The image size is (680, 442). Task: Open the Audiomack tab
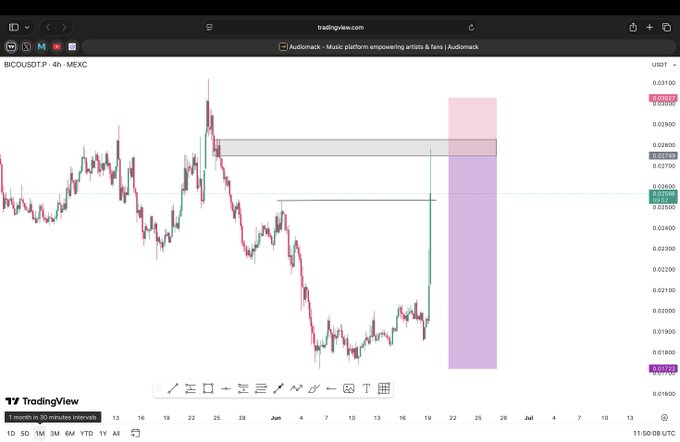(379, 47)
